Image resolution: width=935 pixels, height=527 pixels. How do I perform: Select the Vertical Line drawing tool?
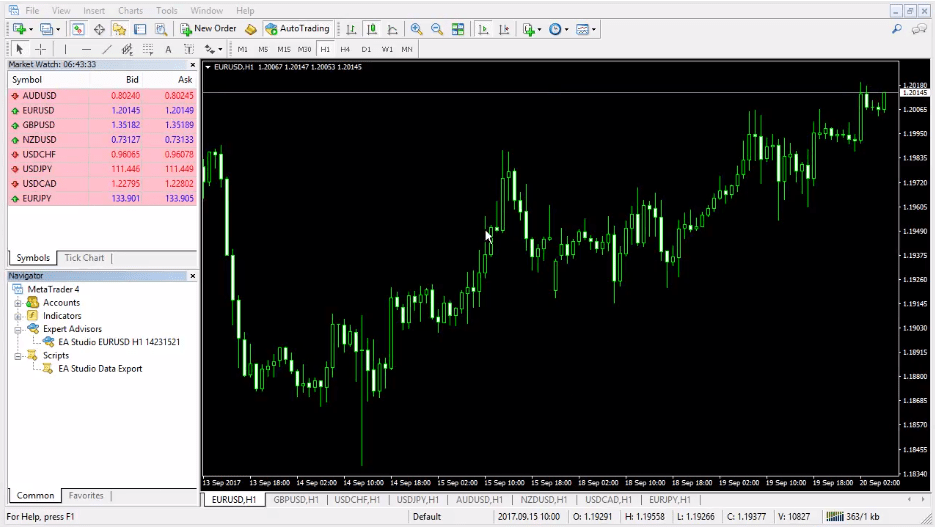65,49
